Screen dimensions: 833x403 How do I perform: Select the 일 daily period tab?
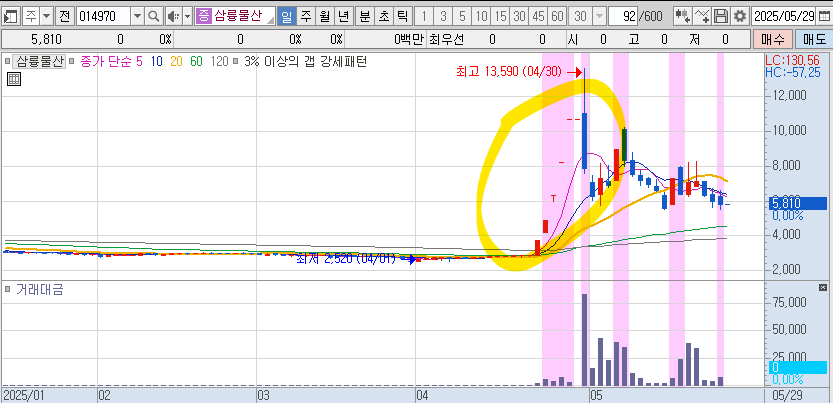(287, 16)
